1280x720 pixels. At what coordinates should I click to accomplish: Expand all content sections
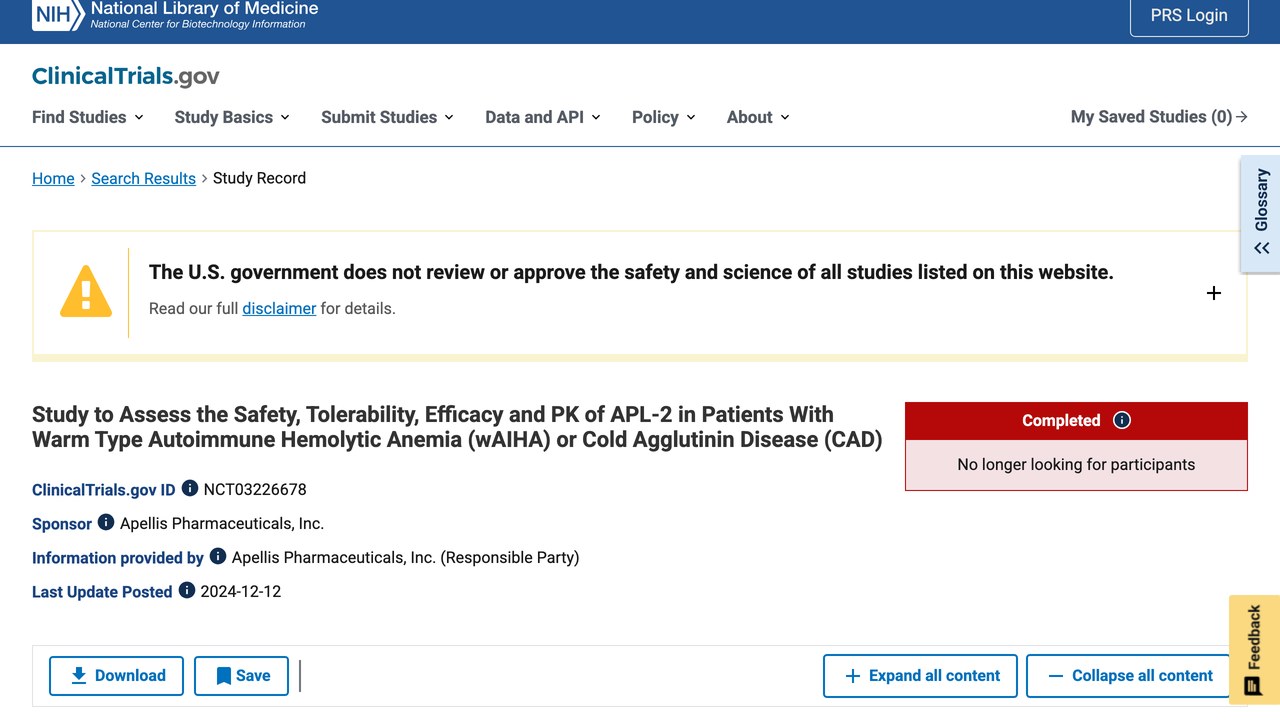(920, 676)
